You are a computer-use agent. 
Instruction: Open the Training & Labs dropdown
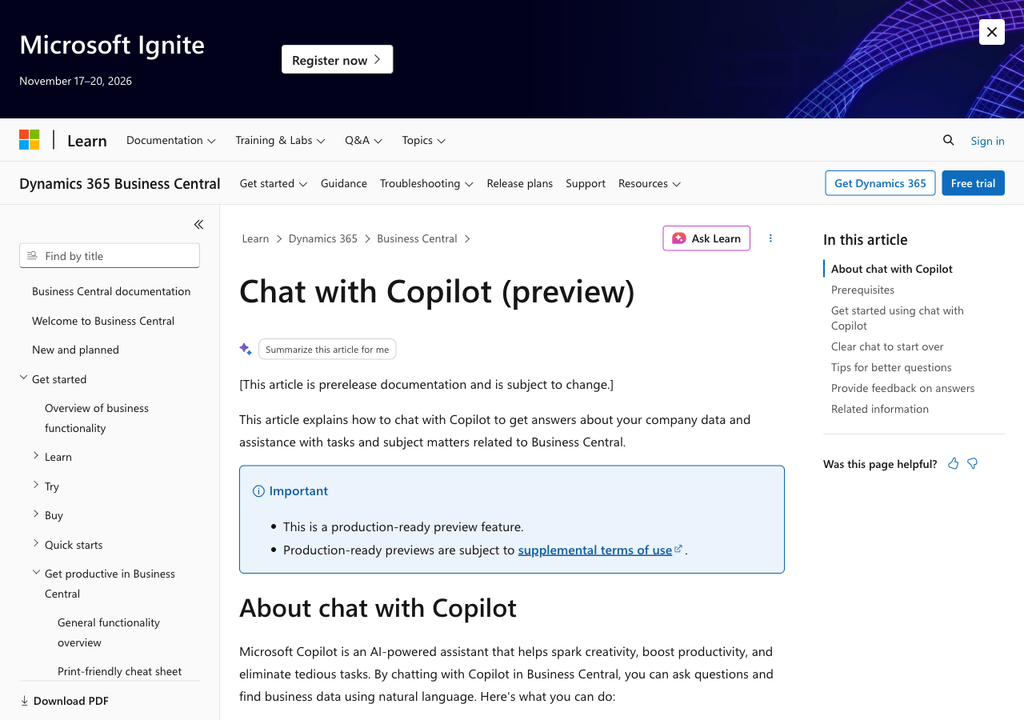pyautogui.click(x=280, y=140)
